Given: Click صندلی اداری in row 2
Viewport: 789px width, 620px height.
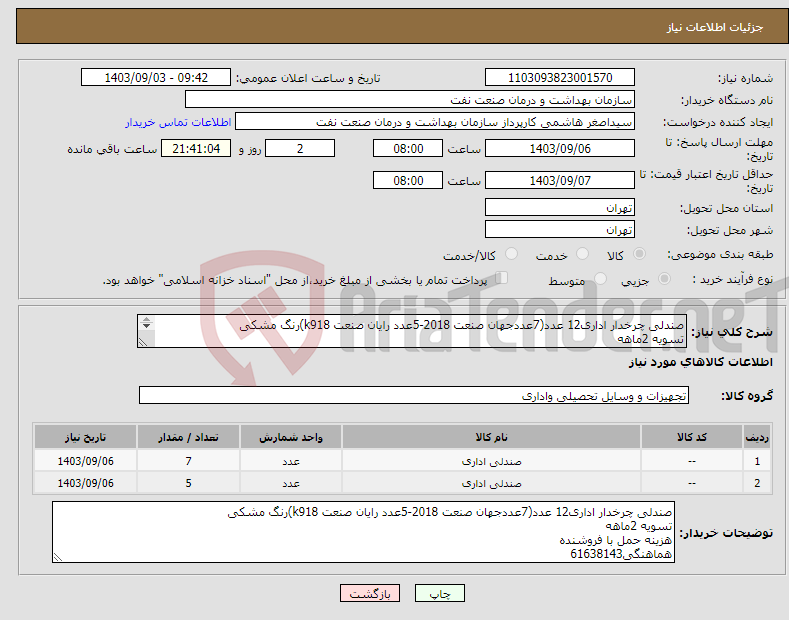Looking at the screenshot, I should pyautogui.click(x=491, y=483).
